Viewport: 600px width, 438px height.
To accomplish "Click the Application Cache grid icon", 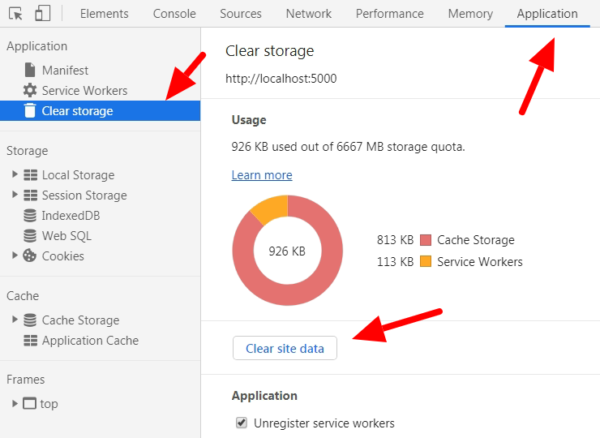I will click(x=30, y=341).
